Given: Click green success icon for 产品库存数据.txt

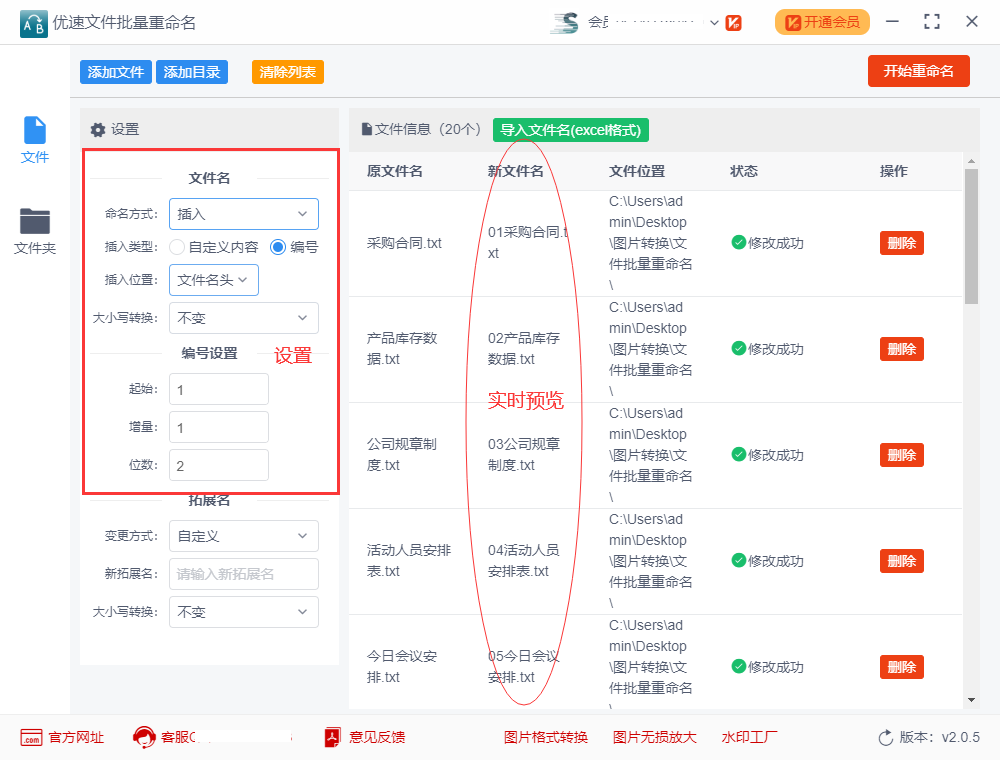Looking at the screenshot, I should click(739, 348).
